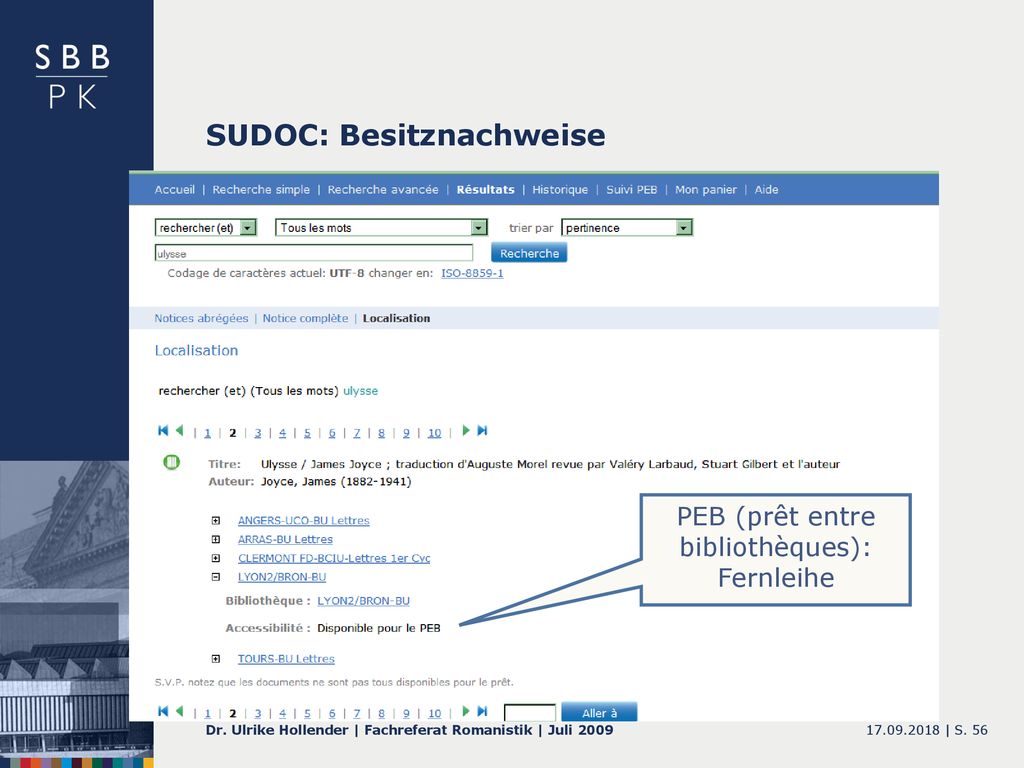Jump to first page in upper pager
Screen dimensions: 1024x768
click(x=163, y=430)
